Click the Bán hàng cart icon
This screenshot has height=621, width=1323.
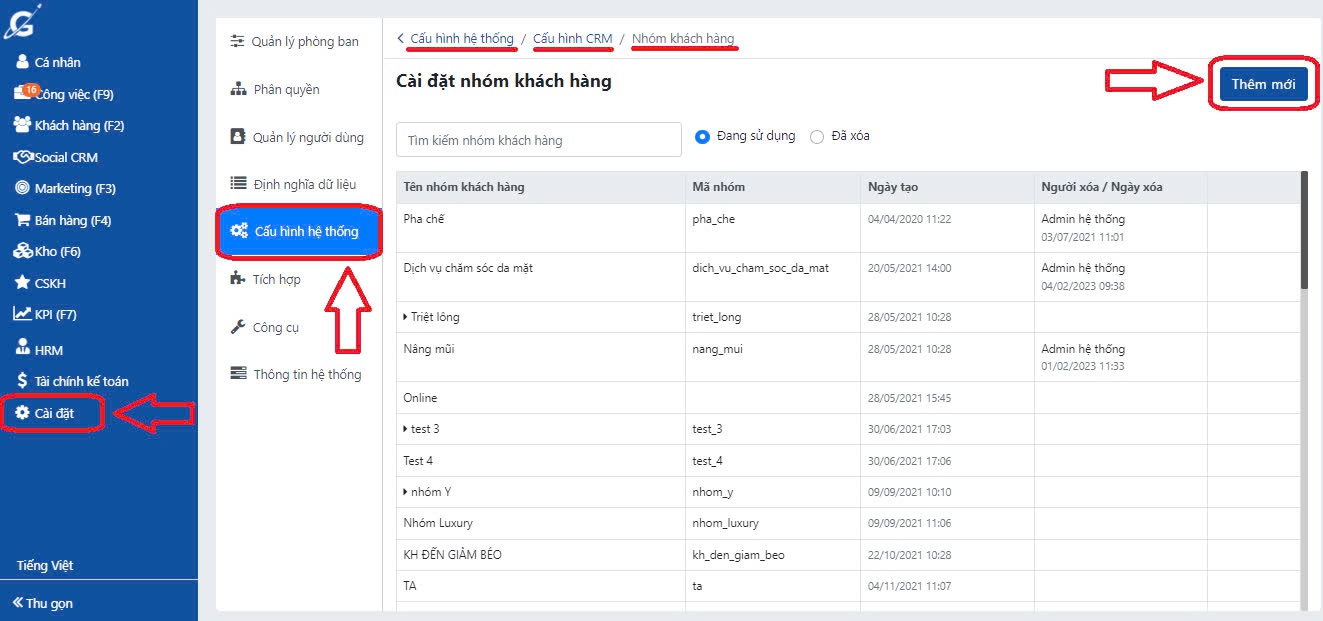tap(22, 220)
